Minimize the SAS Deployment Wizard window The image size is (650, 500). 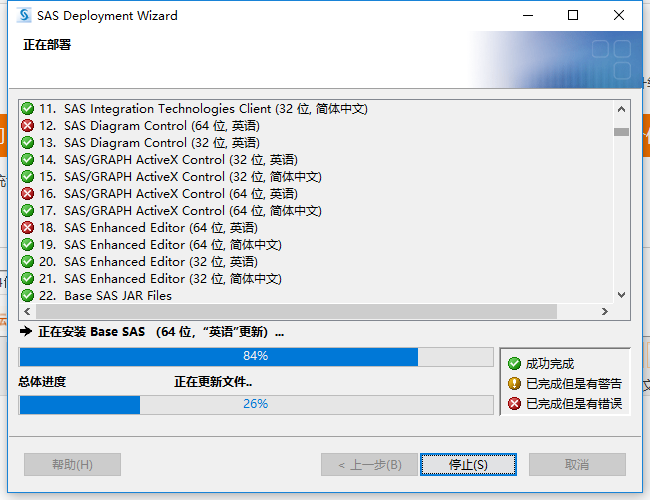528,15
